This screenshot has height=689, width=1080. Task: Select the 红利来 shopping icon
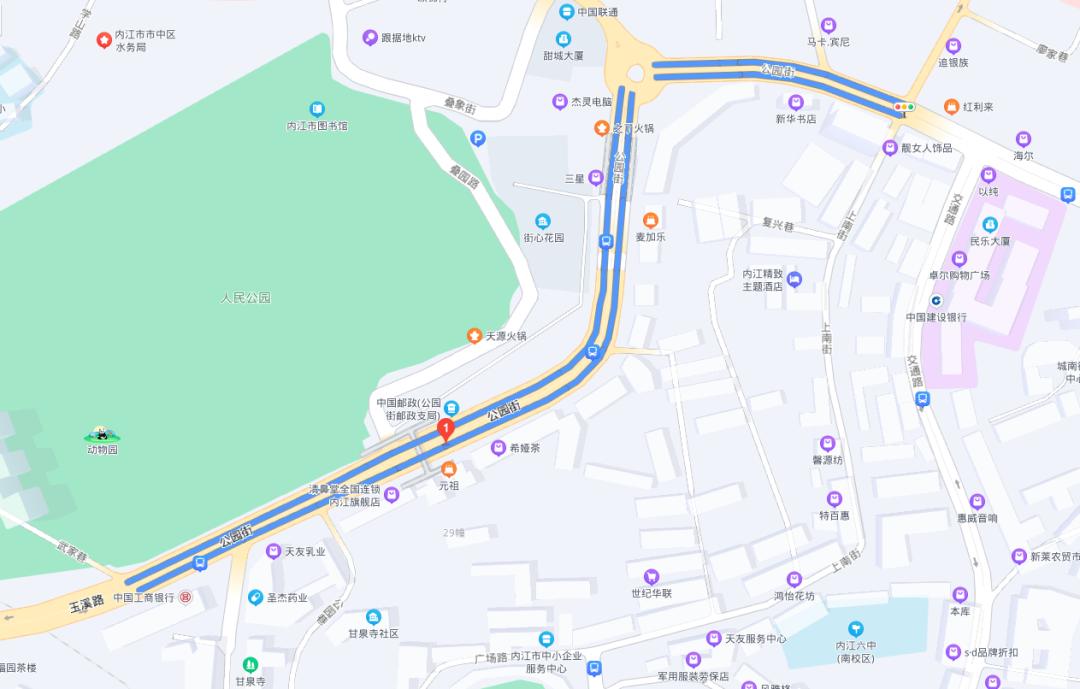[951, 107]
